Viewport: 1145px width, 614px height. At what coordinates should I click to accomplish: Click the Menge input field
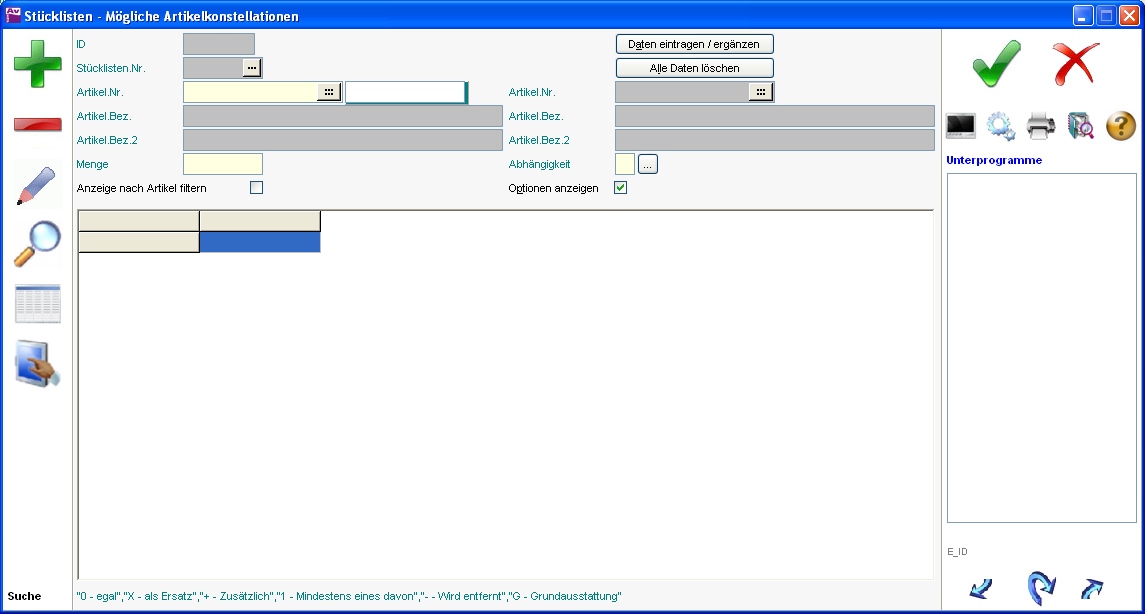[x=222, y=164]
